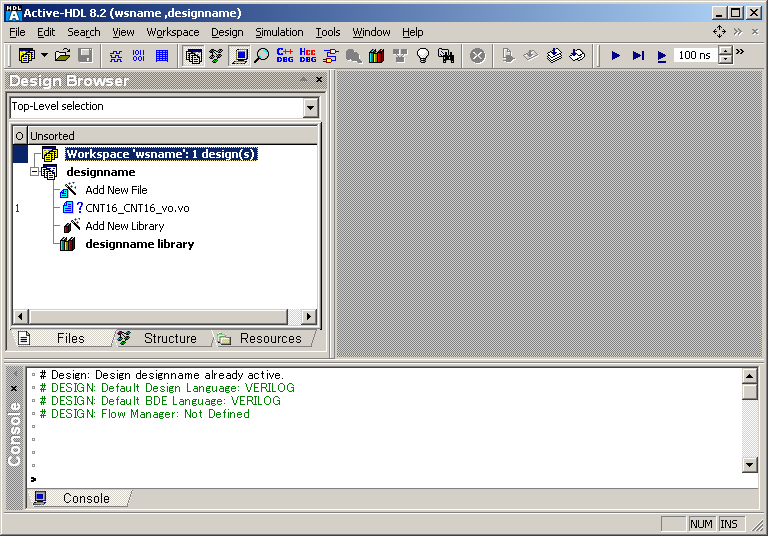This screenshot has width=768, height=536.
Task: Open the Simulation menu
Action: pyautogui.click(x=279, y=32)
